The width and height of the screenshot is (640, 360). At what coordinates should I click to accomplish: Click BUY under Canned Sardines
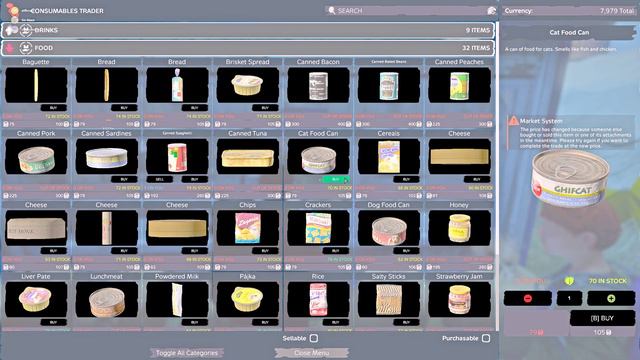[x=124, y=179]
